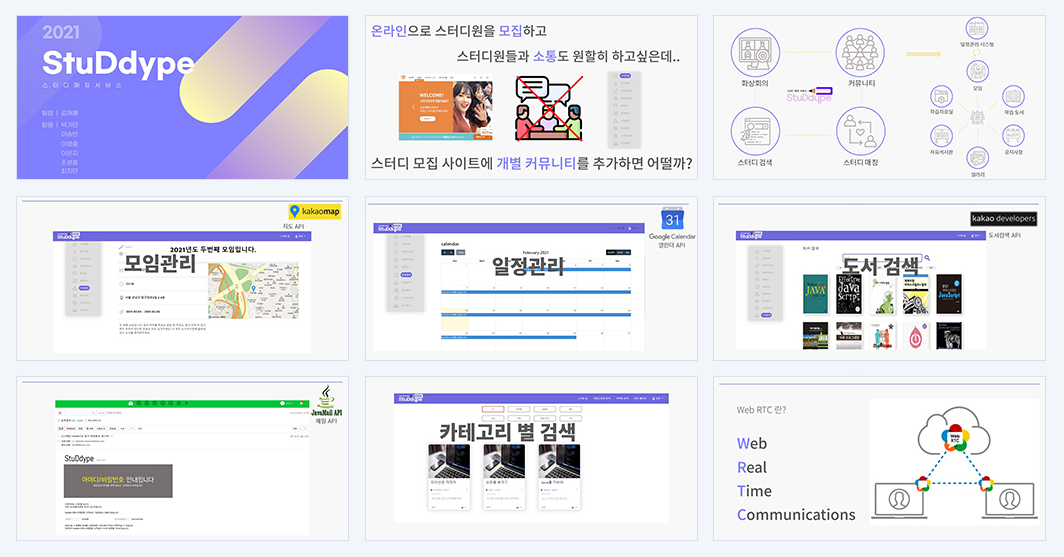Click the kakao developers badge
This screenshot has width=1064, height=557.
coord(1004,218)
